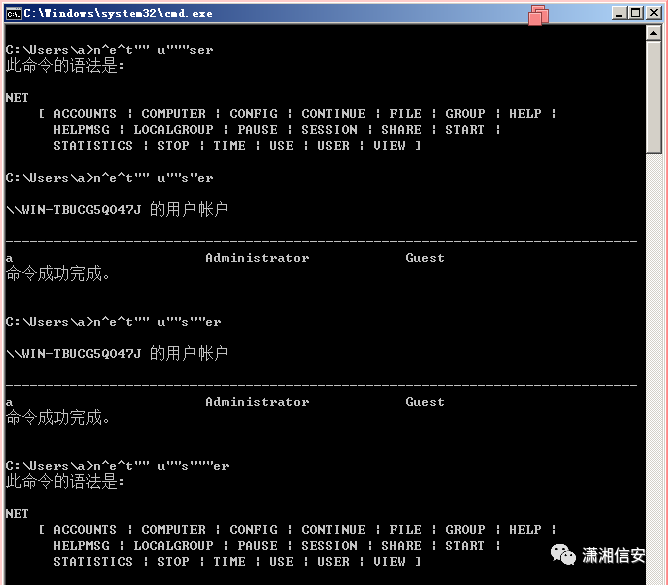Click ACCOUNTS in the bottom NET syntax list

tap(85, 530)
